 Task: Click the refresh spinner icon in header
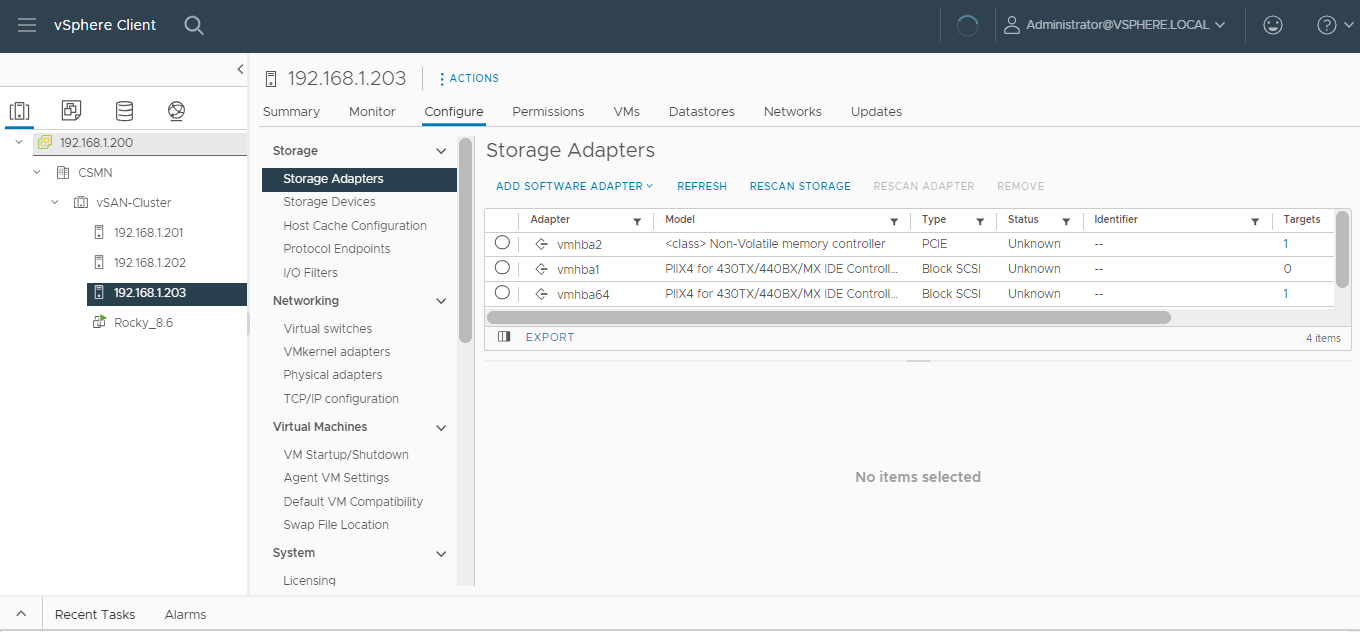tap(967, 26)
